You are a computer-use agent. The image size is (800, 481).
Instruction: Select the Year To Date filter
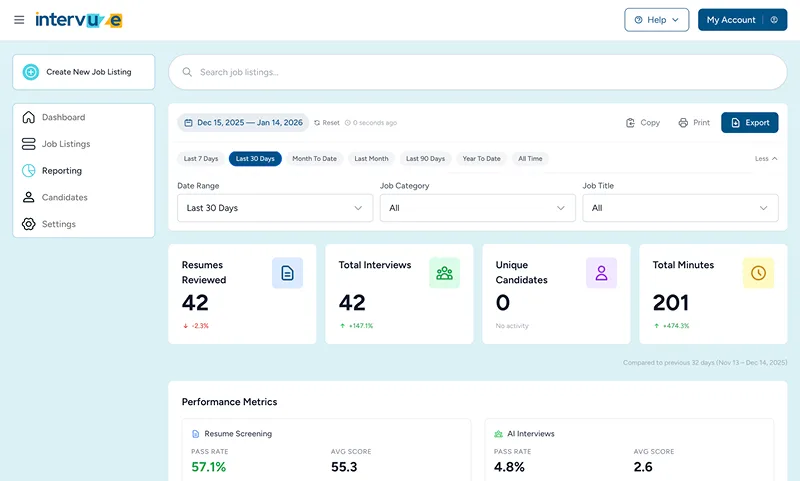481,159
